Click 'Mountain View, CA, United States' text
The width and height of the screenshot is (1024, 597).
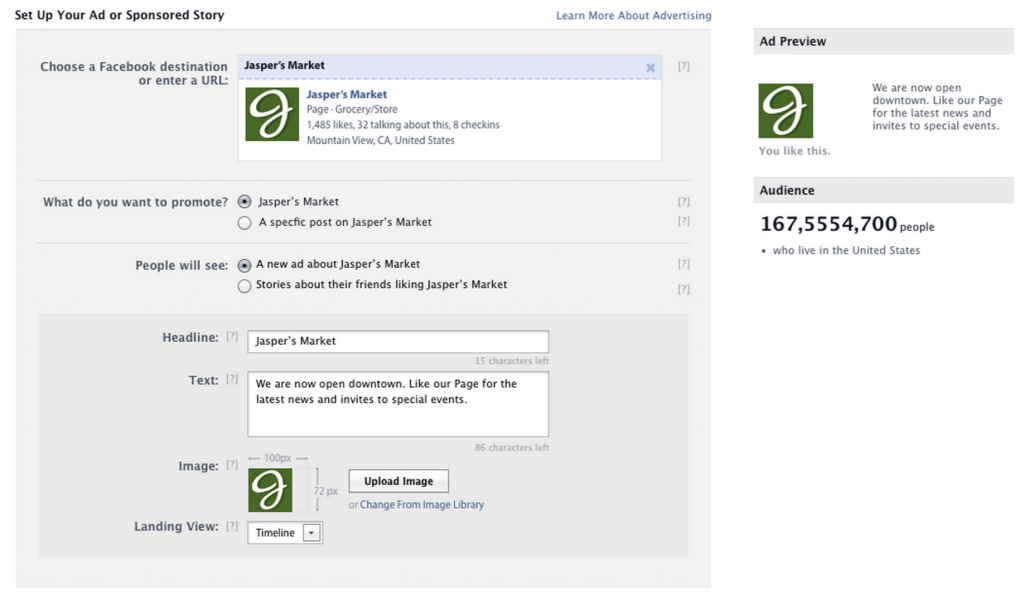[381, 140]
